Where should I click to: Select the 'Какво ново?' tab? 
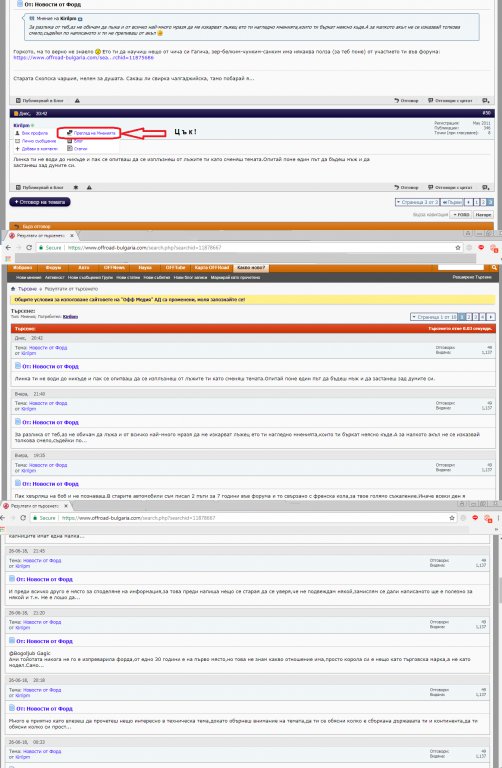point(251,268)
